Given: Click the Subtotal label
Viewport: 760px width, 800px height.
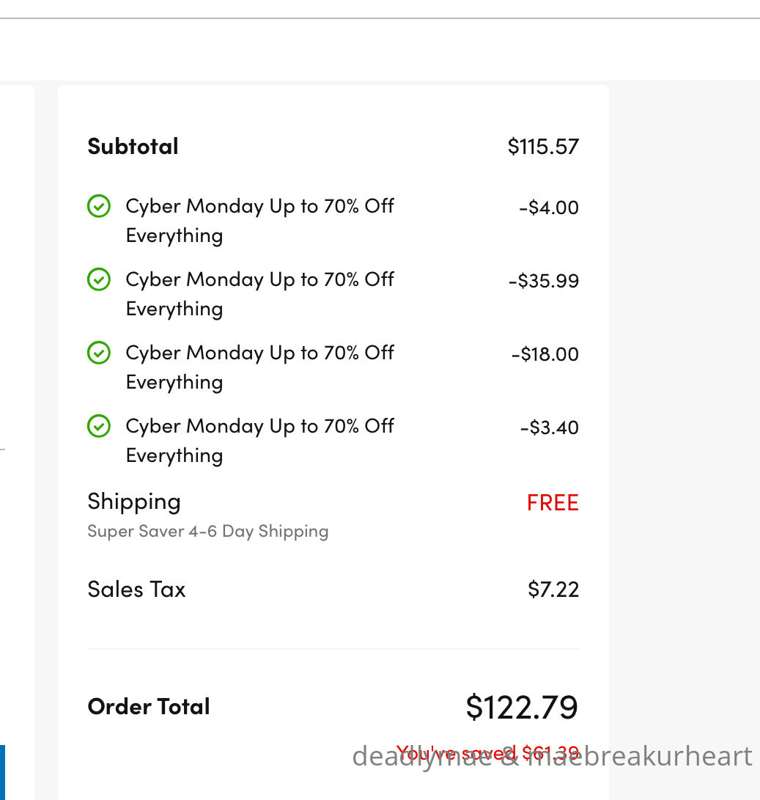Looking at the screenshot, I should 133,146.
